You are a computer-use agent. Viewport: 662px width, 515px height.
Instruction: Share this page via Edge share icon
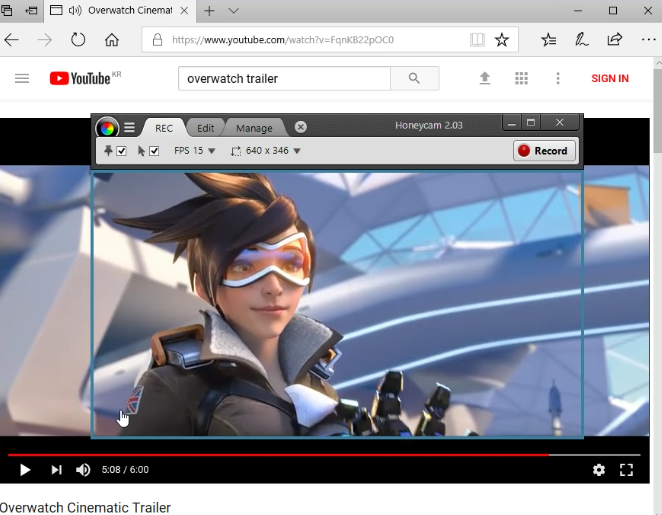615,39
